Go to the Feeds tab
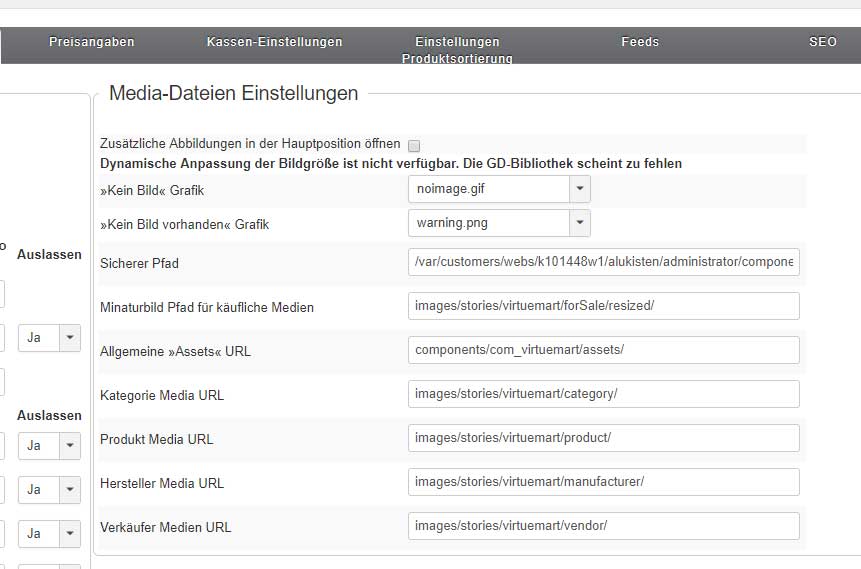Viewport: 861px width, 569px height. (640, 42)
